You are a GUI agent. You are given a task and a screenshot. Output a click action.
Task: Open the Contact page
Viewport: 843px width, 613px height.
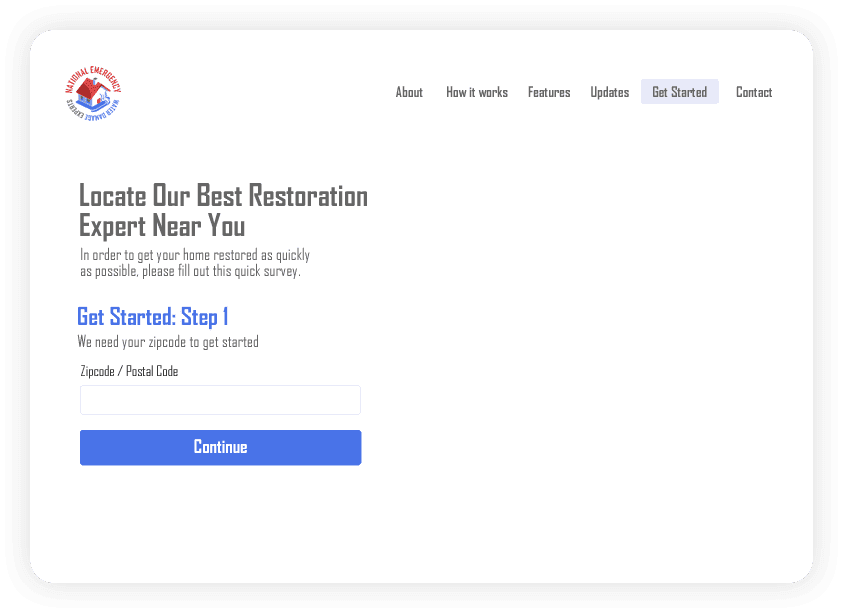pyautogui.click(x=753, y=92)
